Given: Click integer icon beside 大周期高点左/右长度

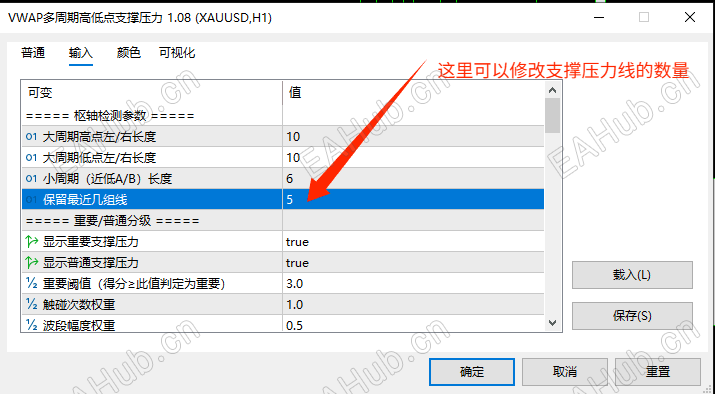Looking at the screenshot, I should (31, 136).
